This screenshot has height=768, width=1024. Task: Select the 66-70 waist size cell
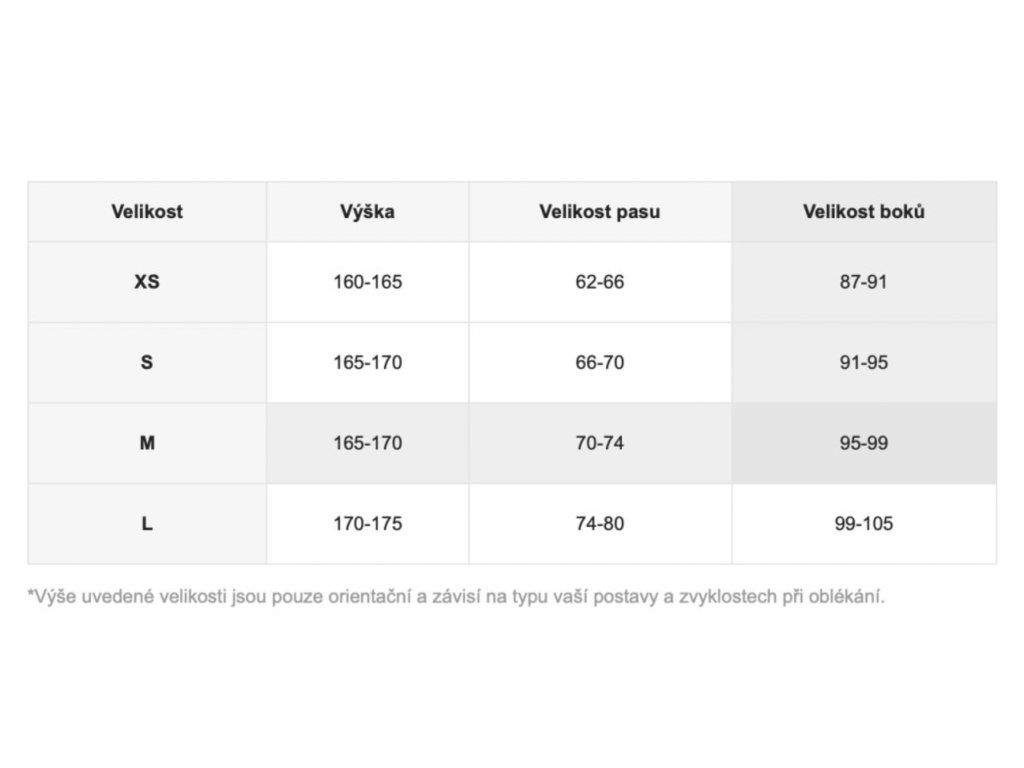coord(599,362)
